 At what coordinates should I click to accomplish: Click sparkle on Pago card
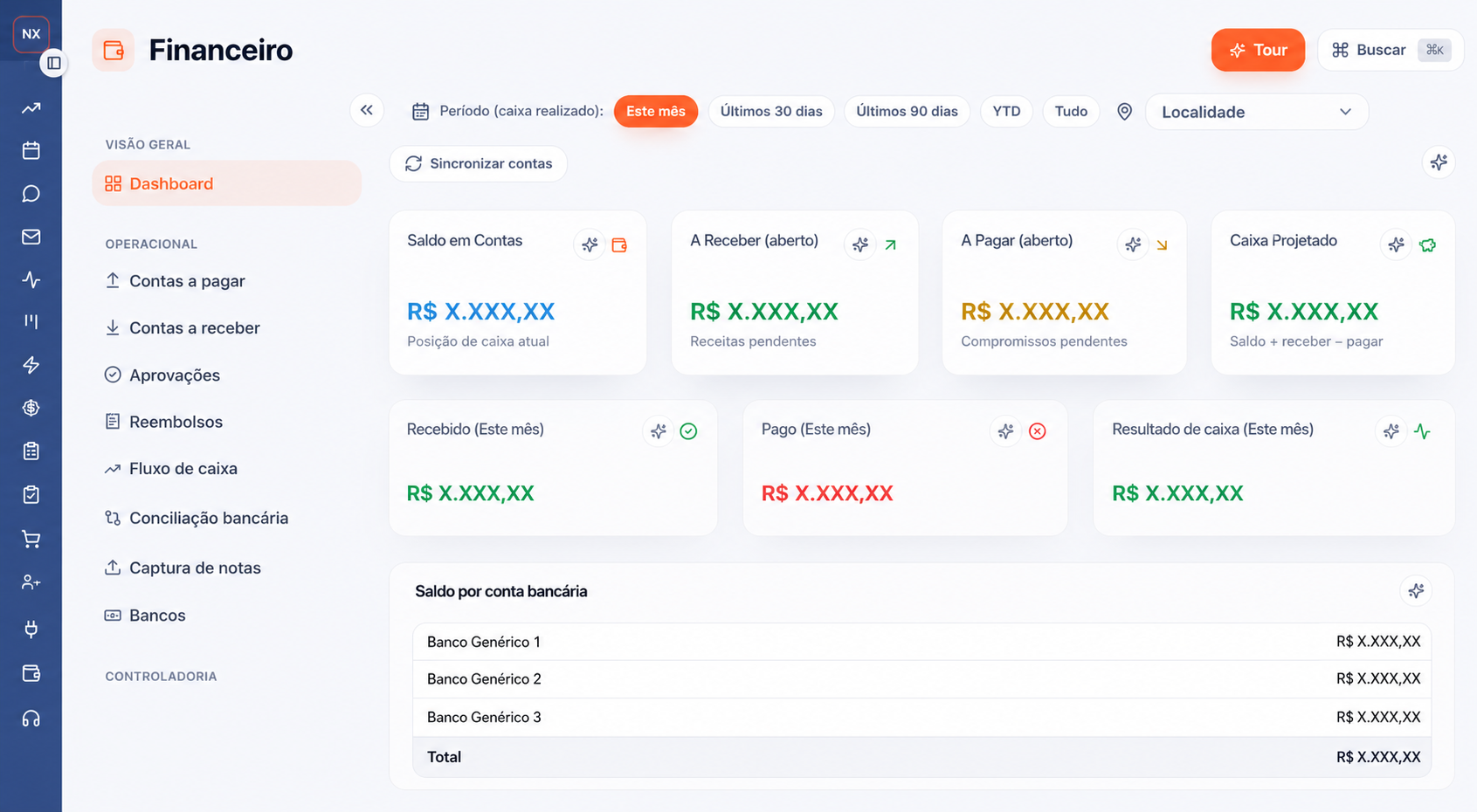(x=1006, y=430)
